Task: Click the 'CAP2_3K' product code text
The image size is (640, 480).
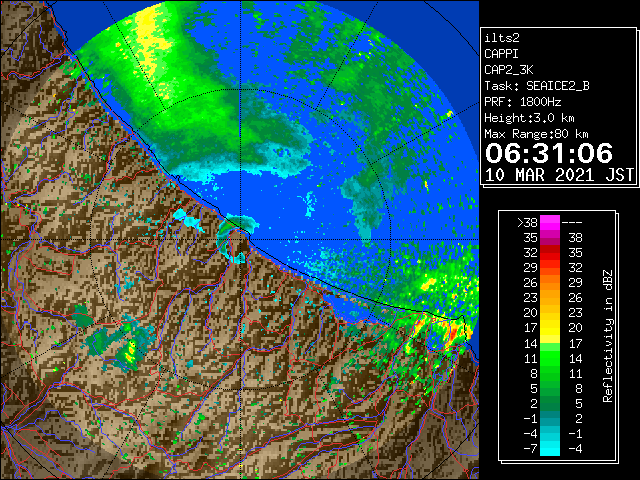Action: [x=509, y=70]
